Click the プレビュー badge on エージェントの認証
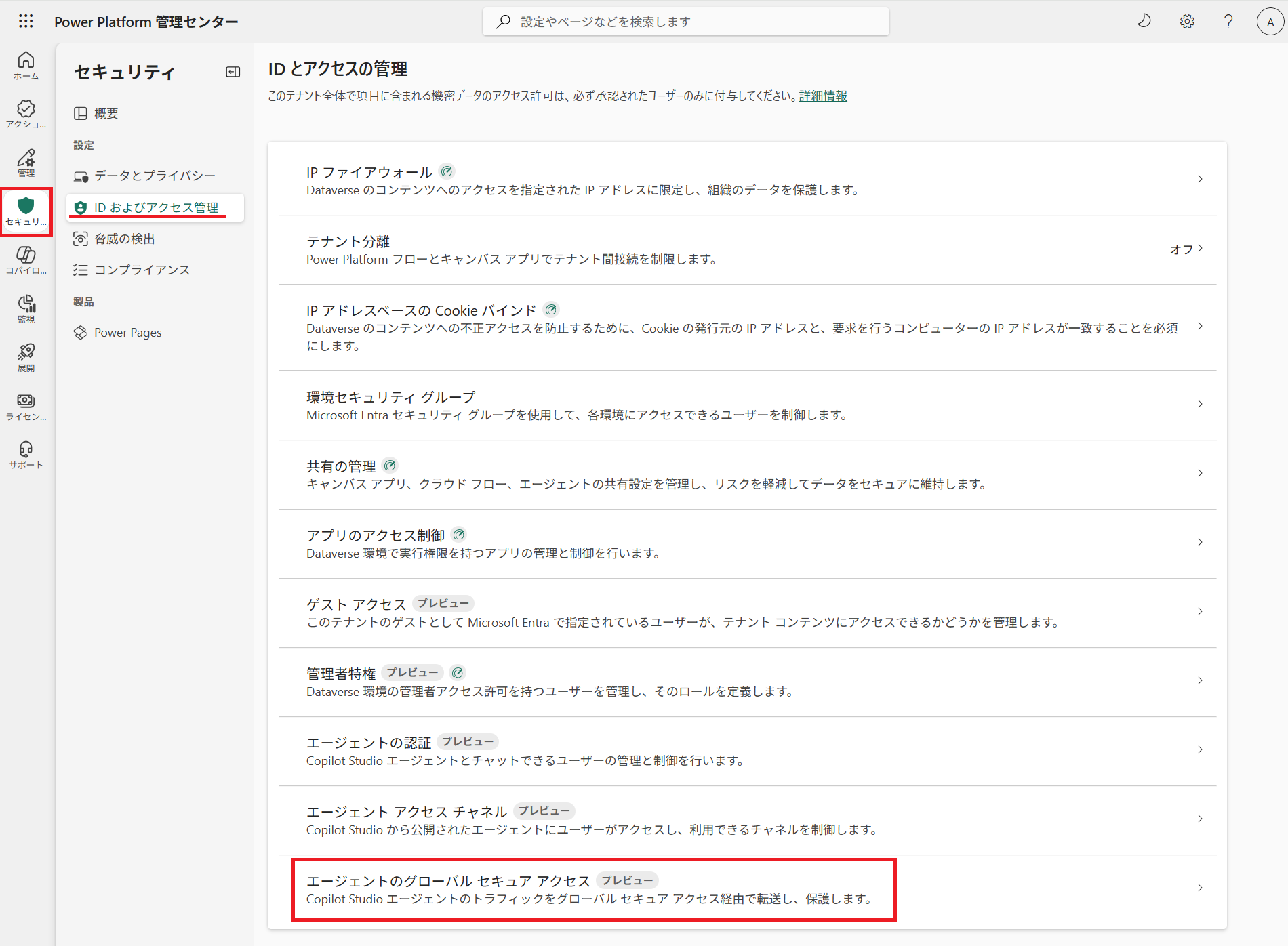 click(468, 742)
